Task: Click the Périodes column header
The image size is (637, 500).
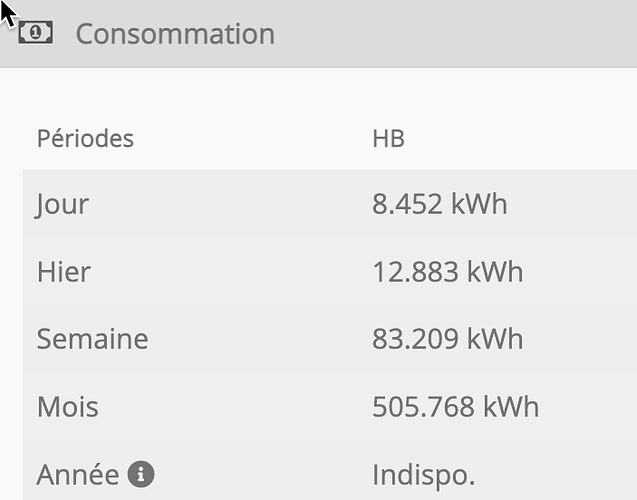Action: click(85, 138)
